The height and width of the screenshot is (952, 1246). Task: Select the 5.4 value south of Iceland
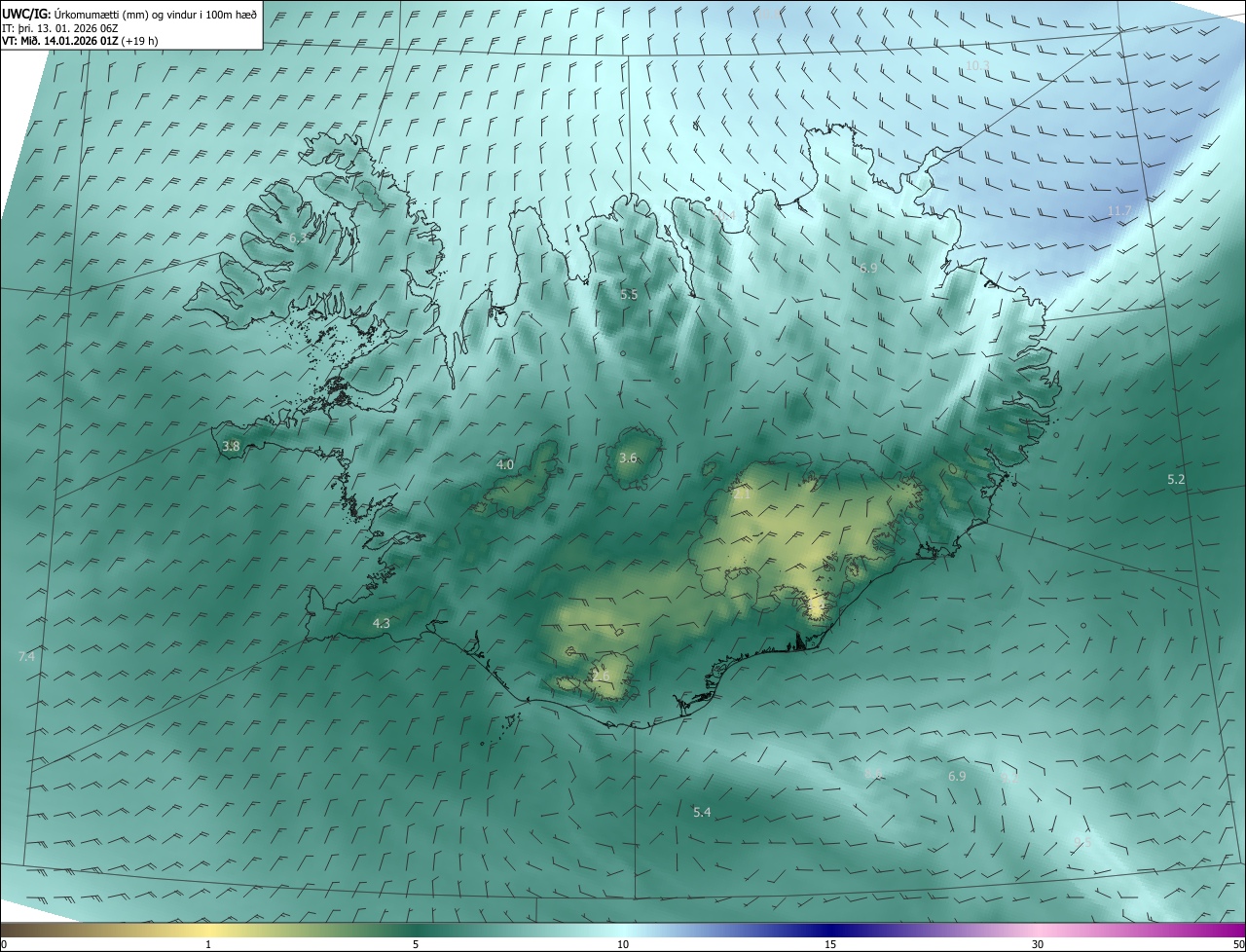point(702,812)
